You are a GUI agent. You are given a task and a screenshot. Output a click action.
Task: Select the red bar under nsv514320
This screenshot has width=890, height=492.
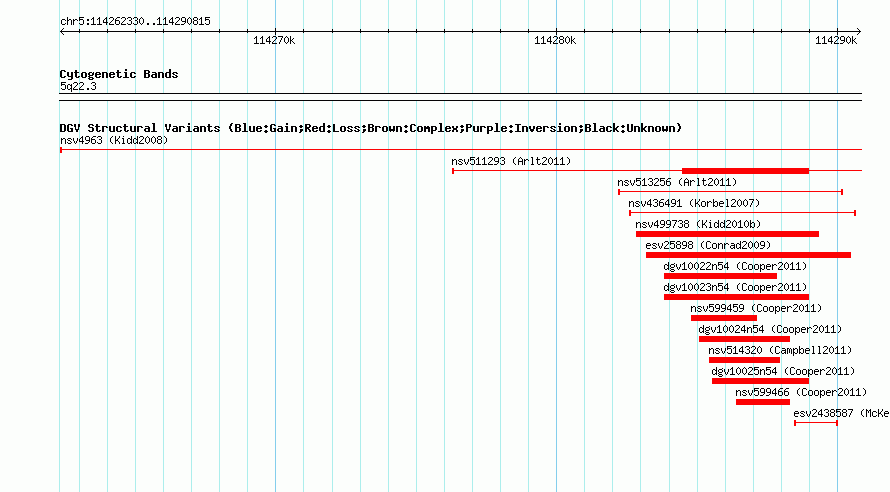pos(744,360)
